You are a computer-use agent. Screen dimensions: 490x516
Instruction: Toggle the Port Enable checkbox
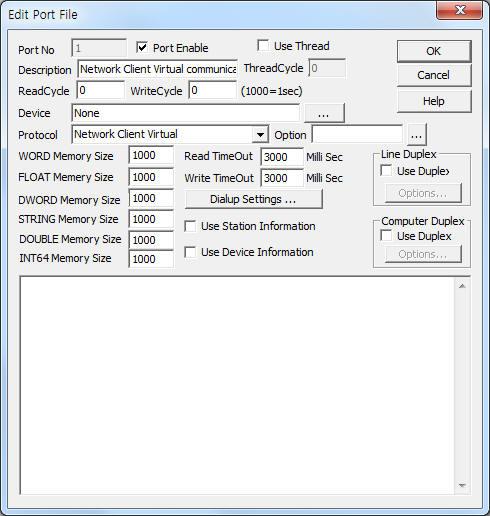coord(142,47)
